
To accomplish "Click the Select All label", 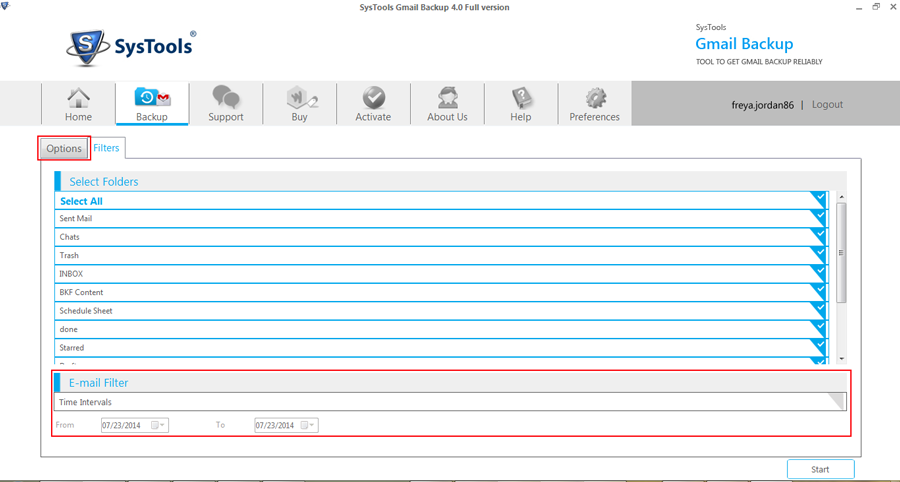I will (82, 201).
